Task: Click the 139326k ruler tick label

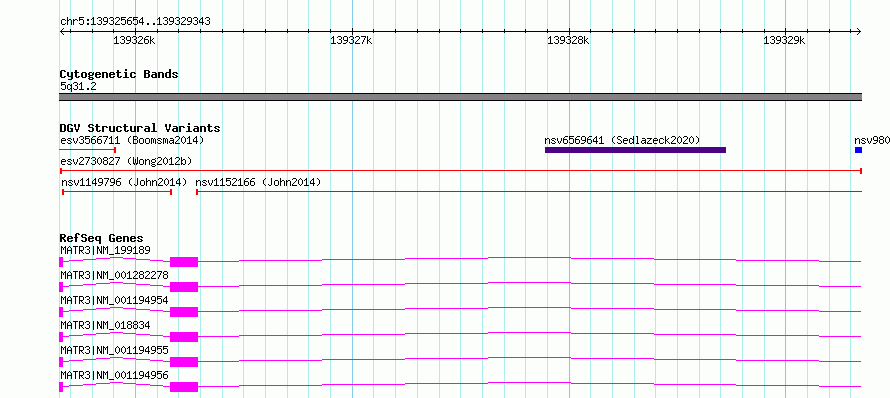Action: [x=135, y=40]
